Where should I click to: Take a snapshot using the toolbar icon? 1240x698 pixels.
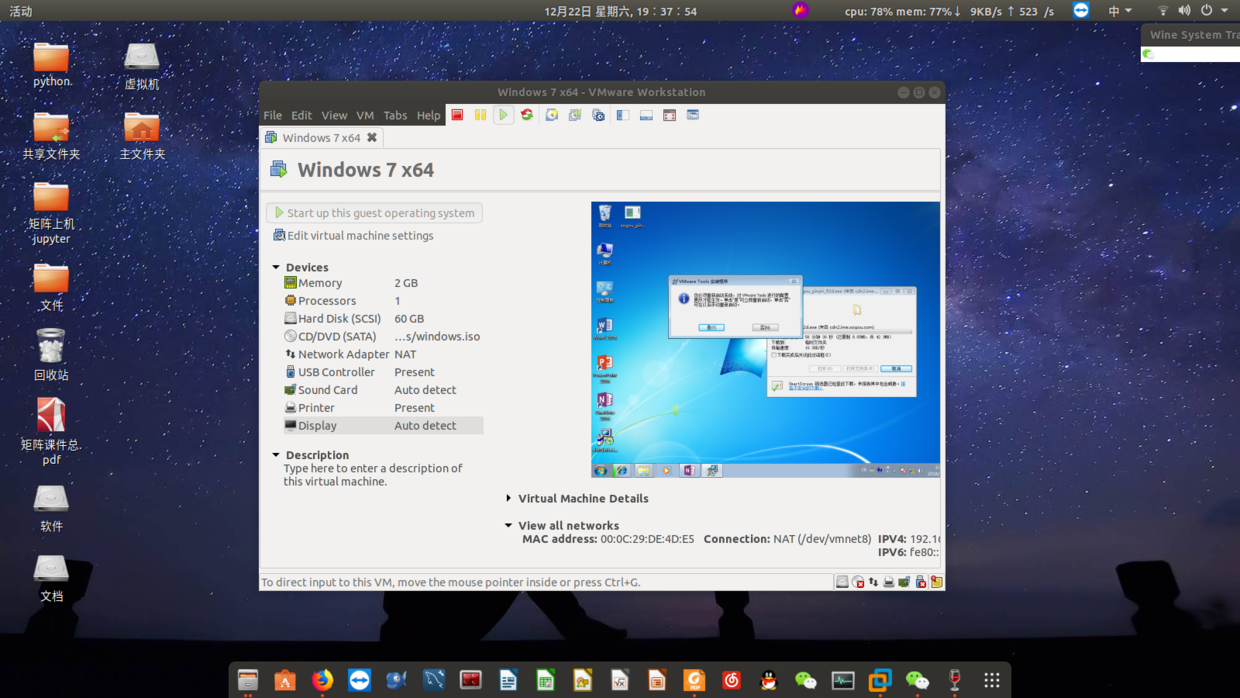click(x=551, y=115)
